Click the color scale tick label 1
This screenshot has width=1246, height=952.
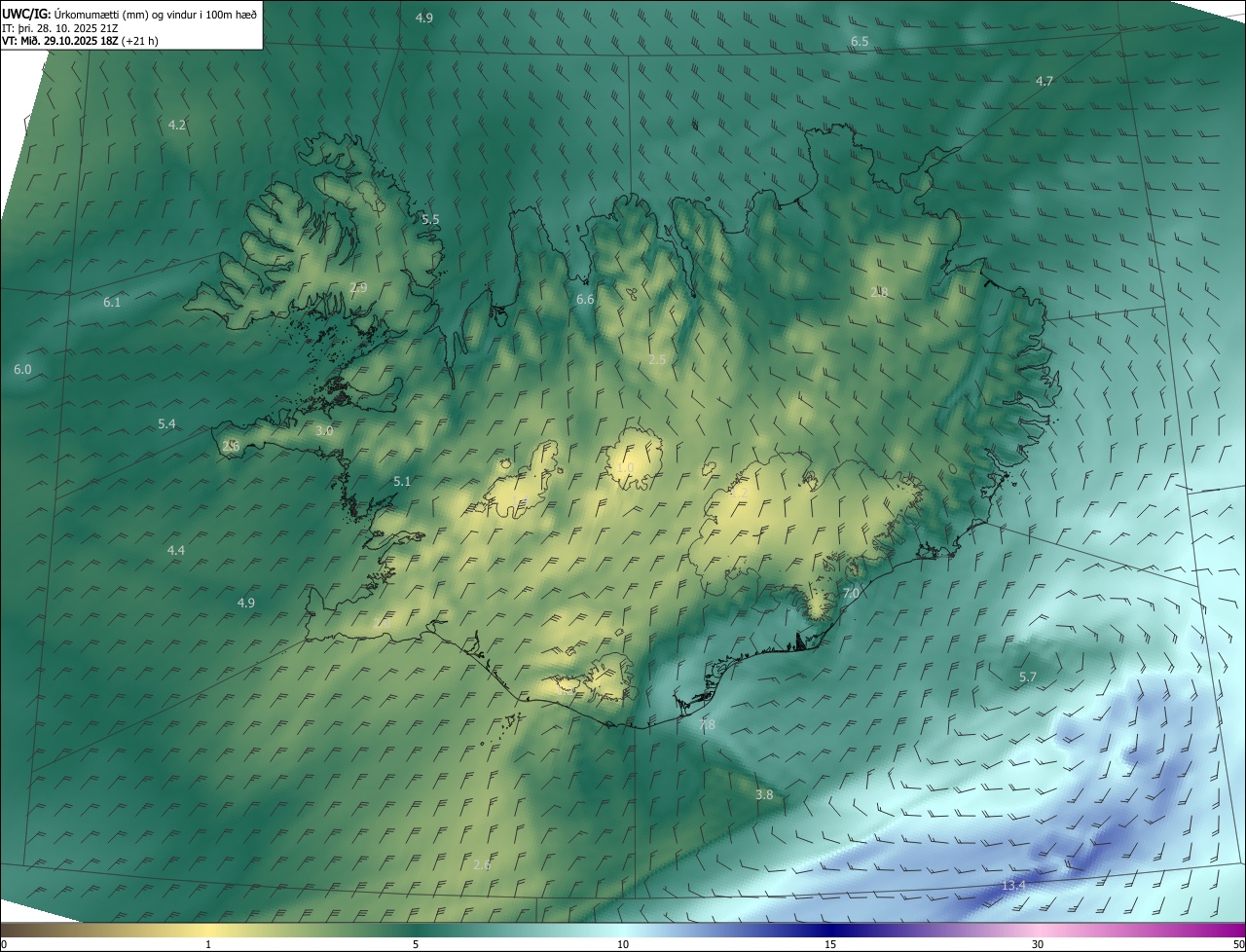coord(208,944)
